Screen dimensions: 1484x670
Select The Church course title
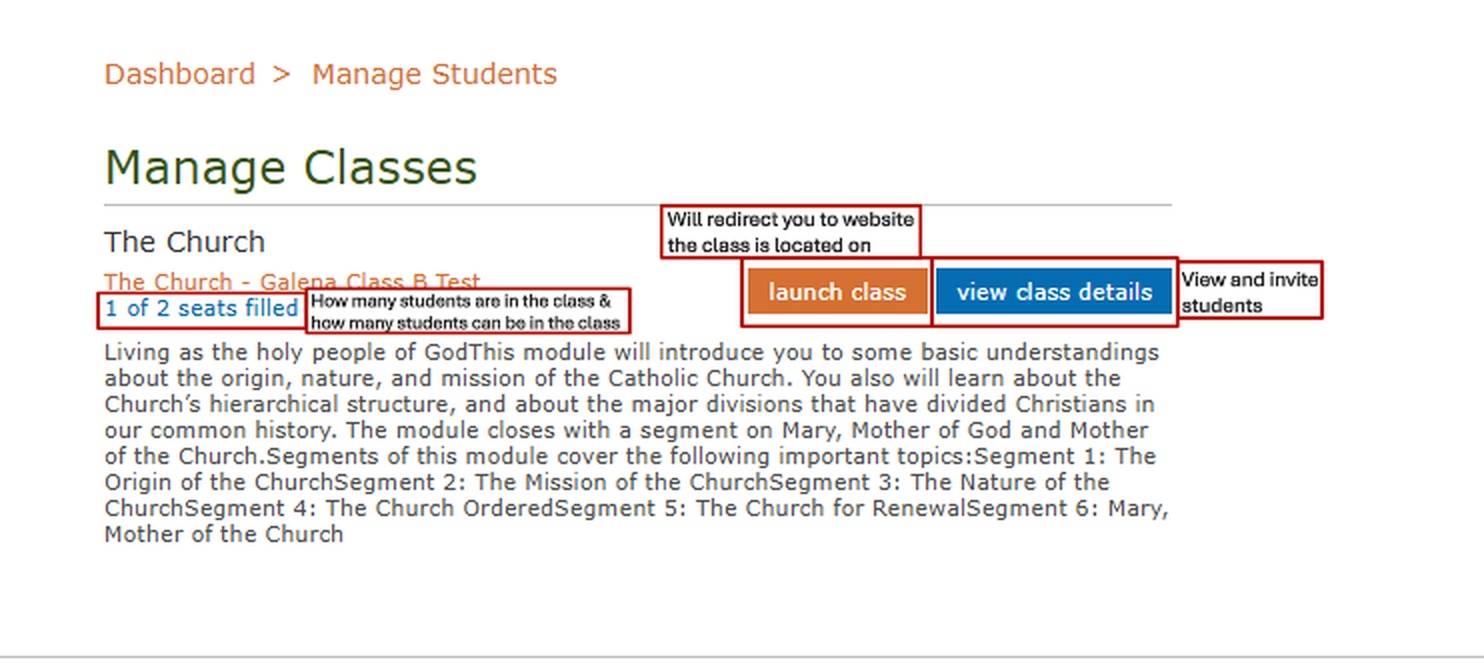click(x=185, y=242)
